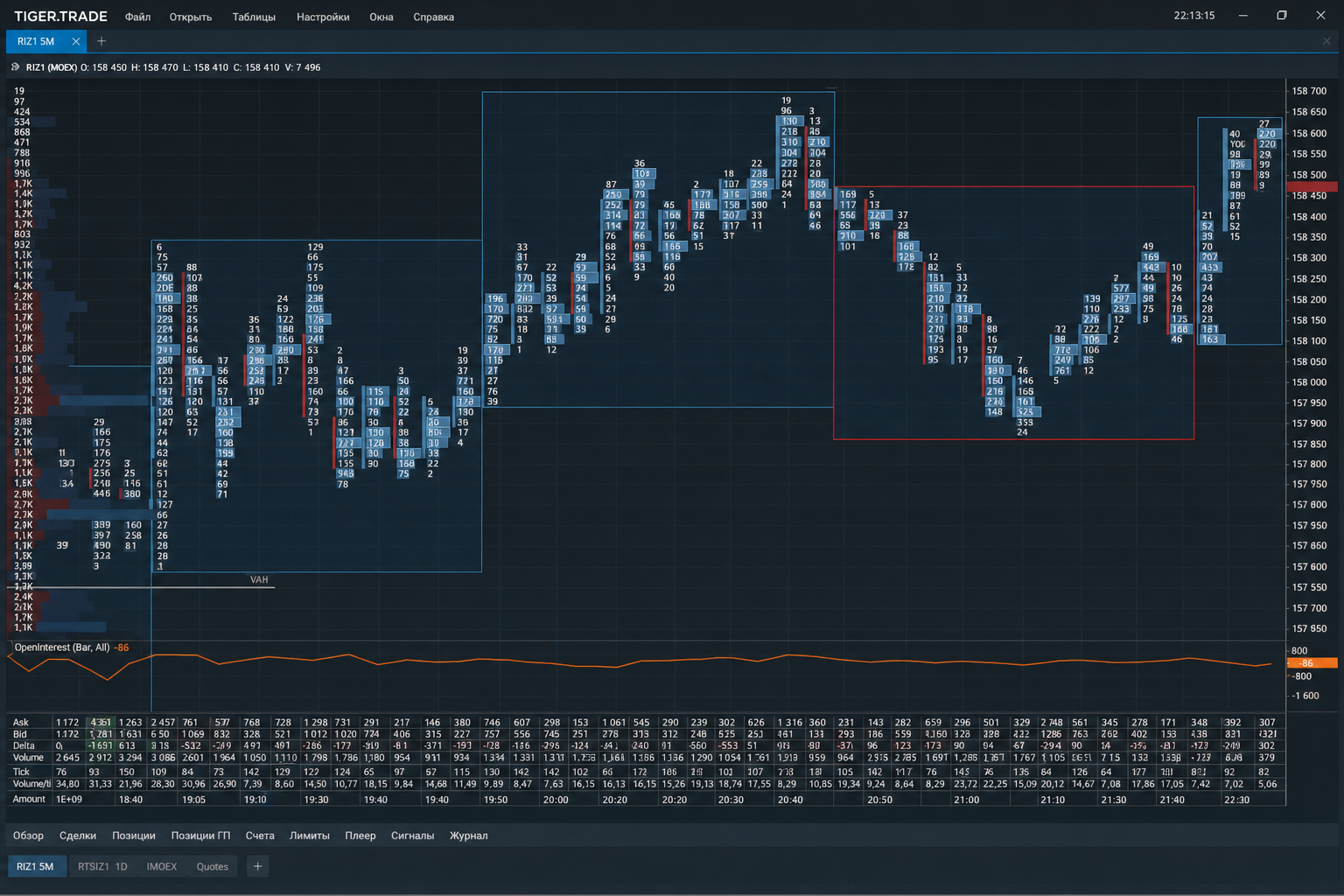Expand the Таблицы menu
Image resolution: width=1344 pixels, height=896 pixels.
point(254,17)
